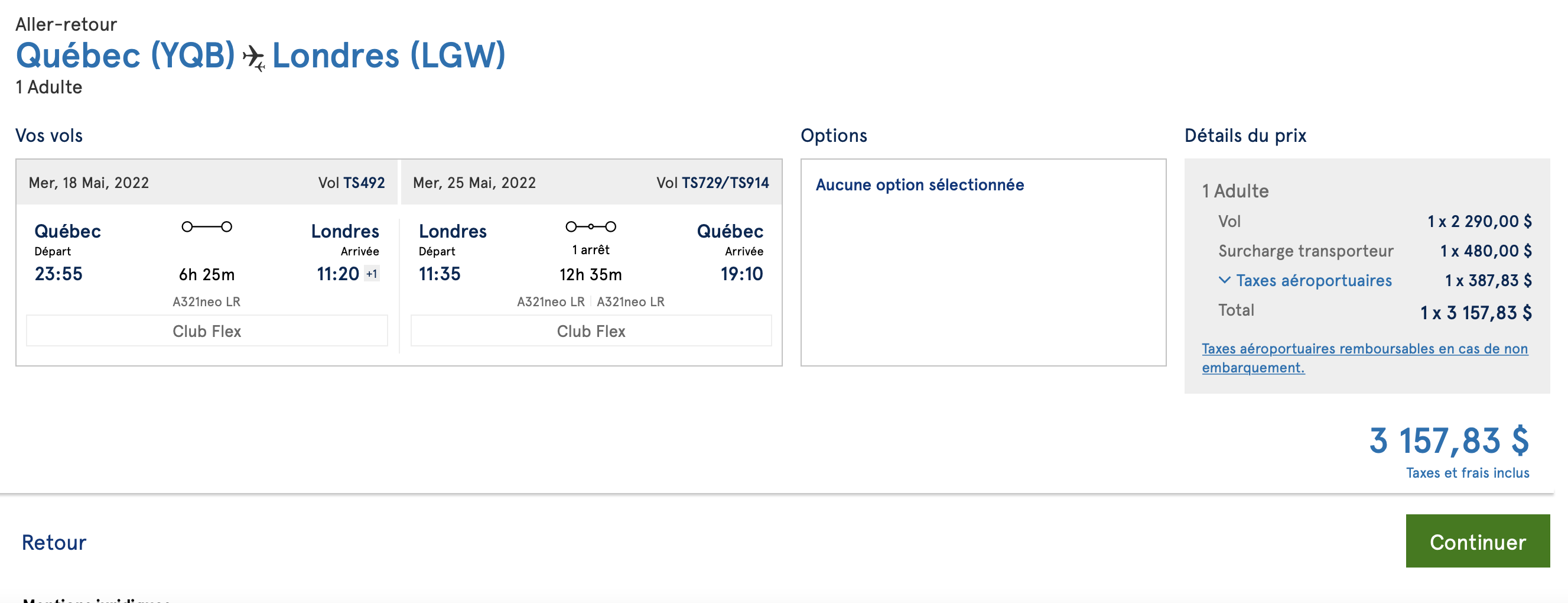Screen dimensions: 1568x603
Task: Click the Continuer button
Action: coord(1477,541)
